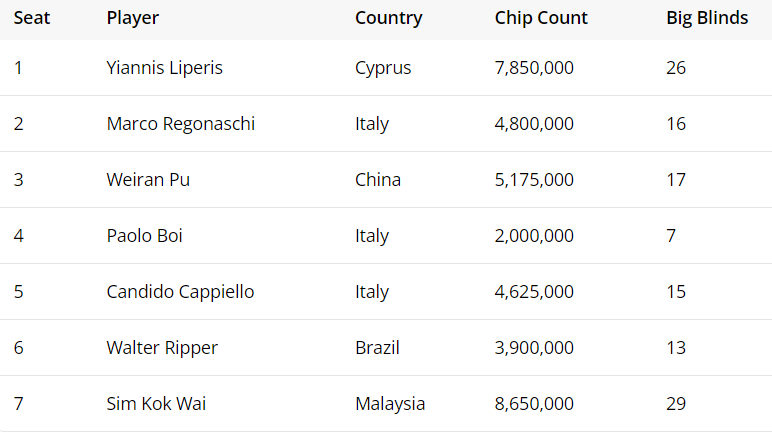Click the Country column header
Viewport: 772px width, 435px height.
pyautogui.click(x=388, y=18)
